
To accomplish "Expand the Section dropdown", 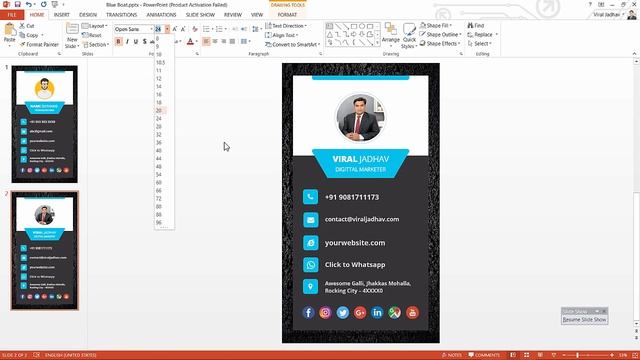I will 96,44.
